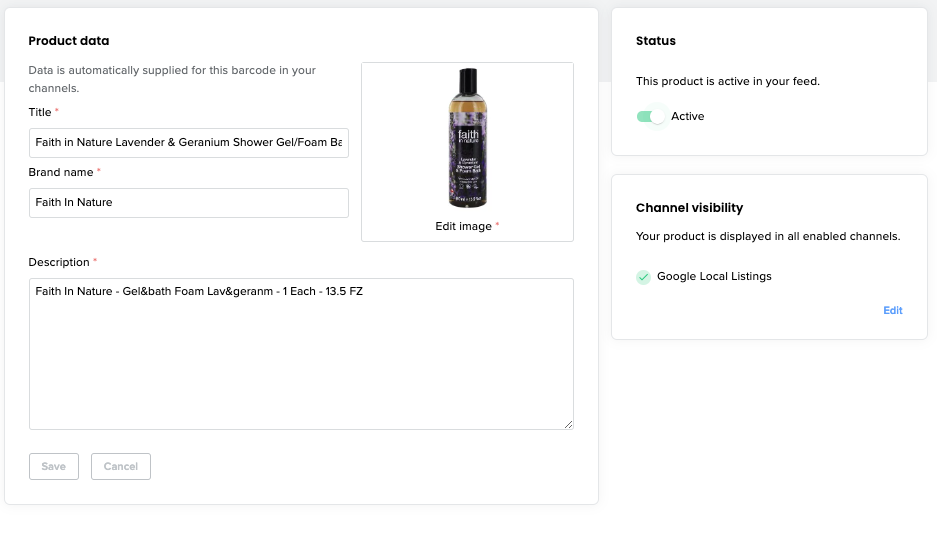Open the Edit image link
Image resolution: width=937 pixels, height=537 pixels.
(464, 227)
